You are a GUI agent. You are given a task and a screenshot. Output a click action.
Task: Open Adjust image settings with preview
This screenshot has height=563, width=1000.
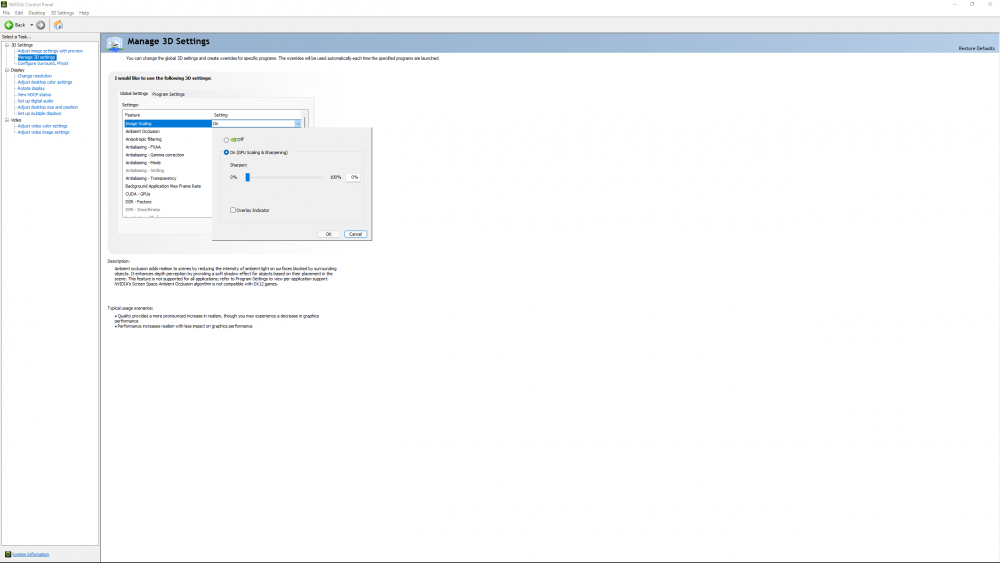(50, 51)
